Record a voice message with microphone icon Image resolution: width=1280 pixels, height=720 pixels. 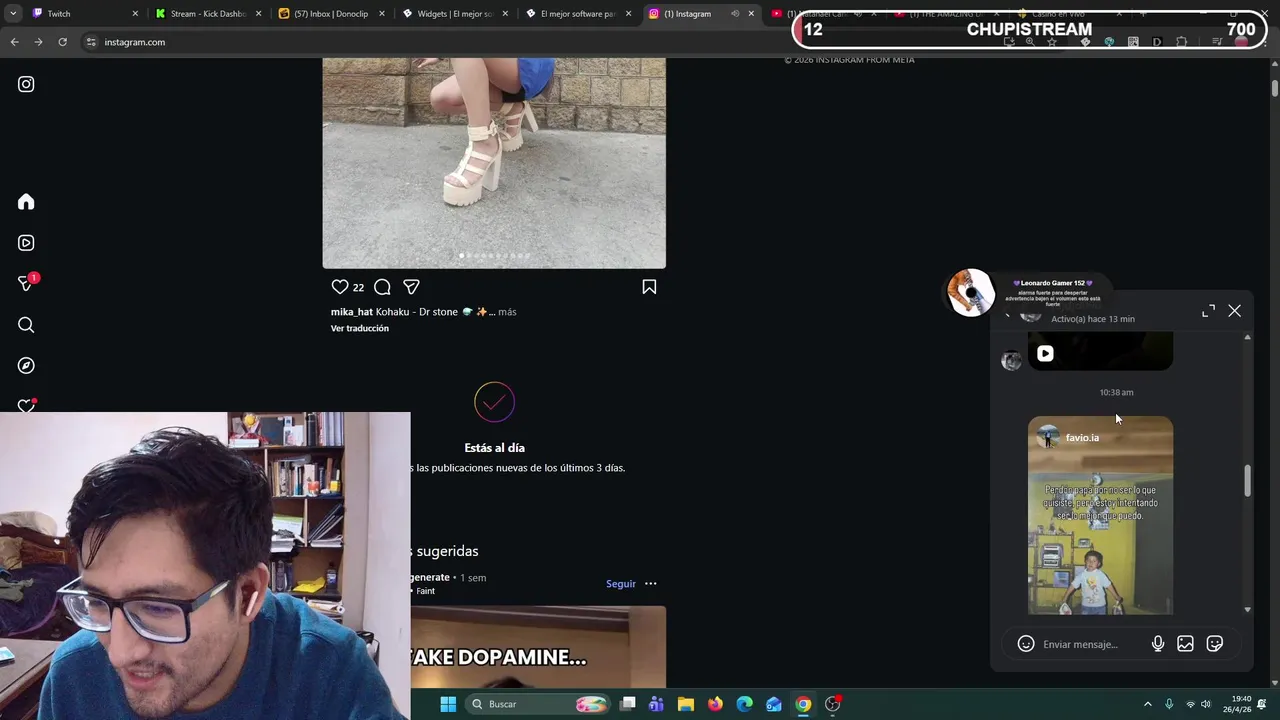click(1158, 644)
